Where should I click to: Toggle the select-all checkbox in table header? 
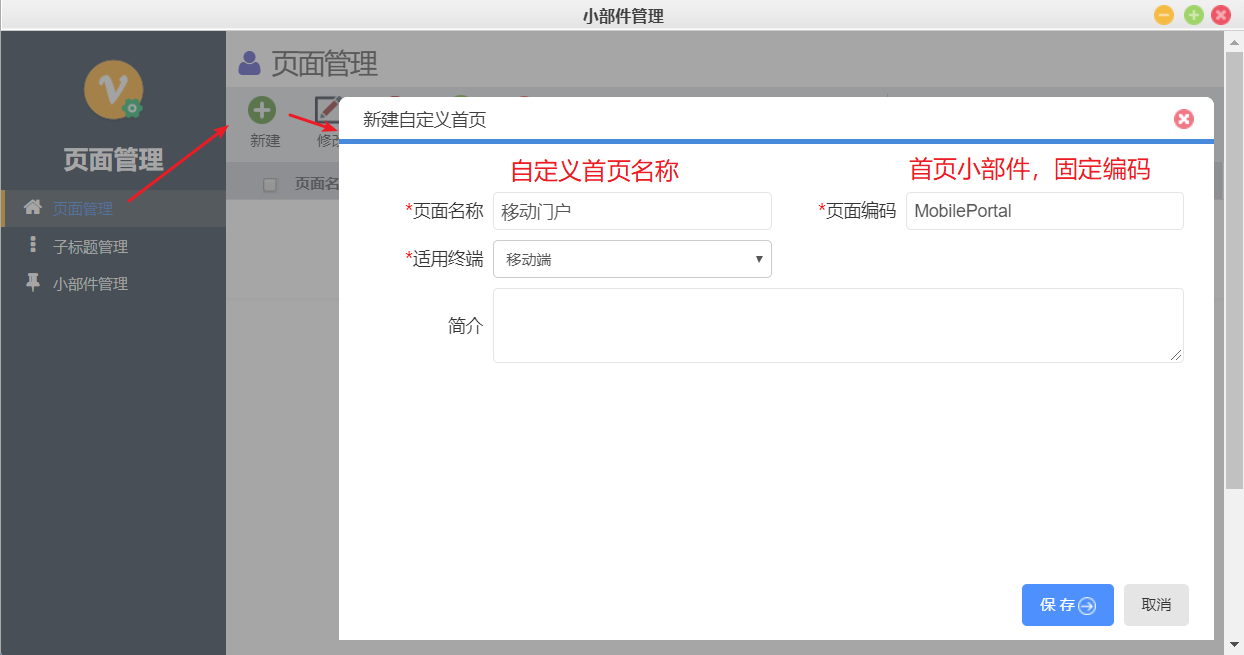269,185
